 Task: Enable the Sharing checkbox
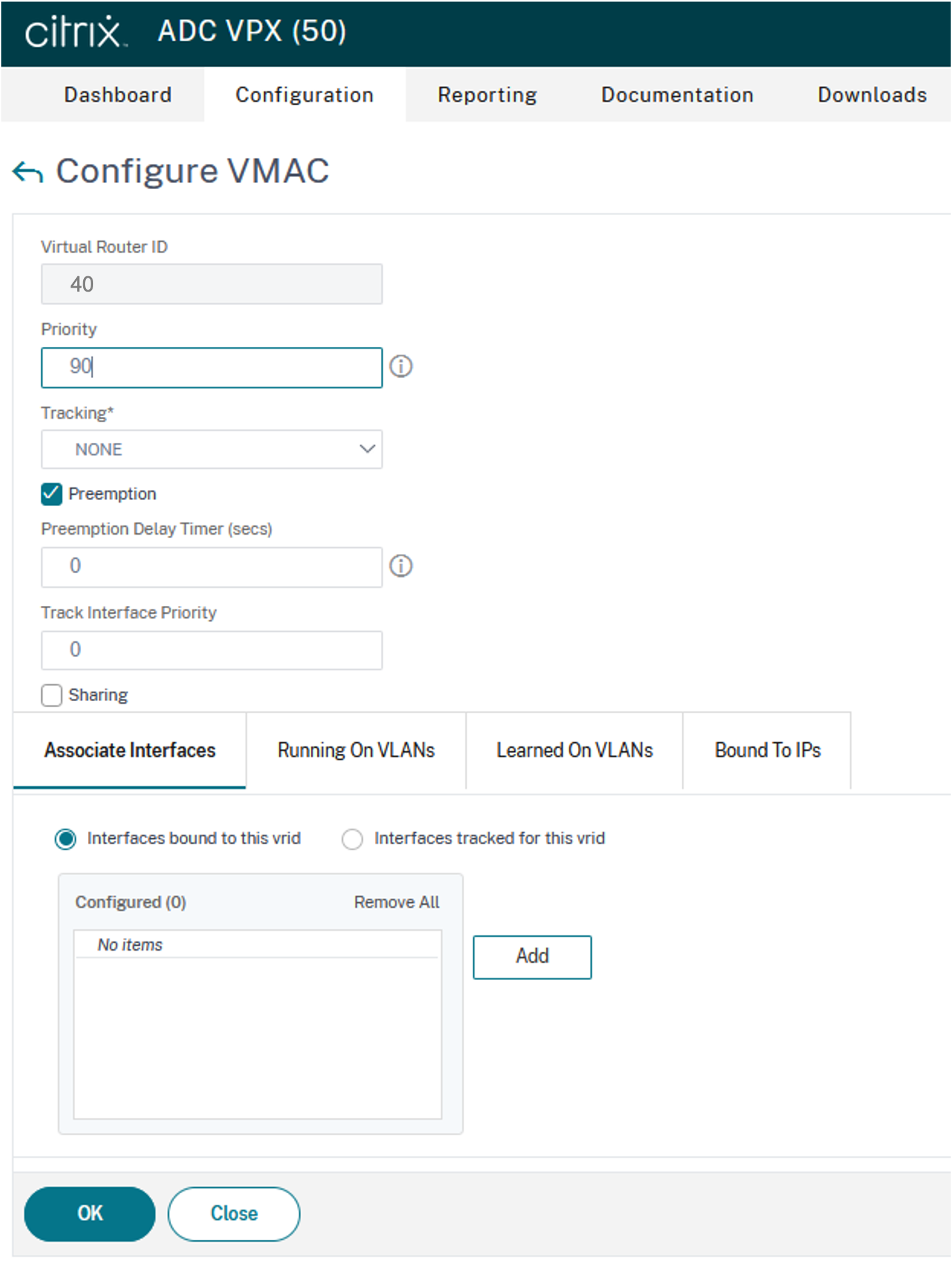click(52, 695)
